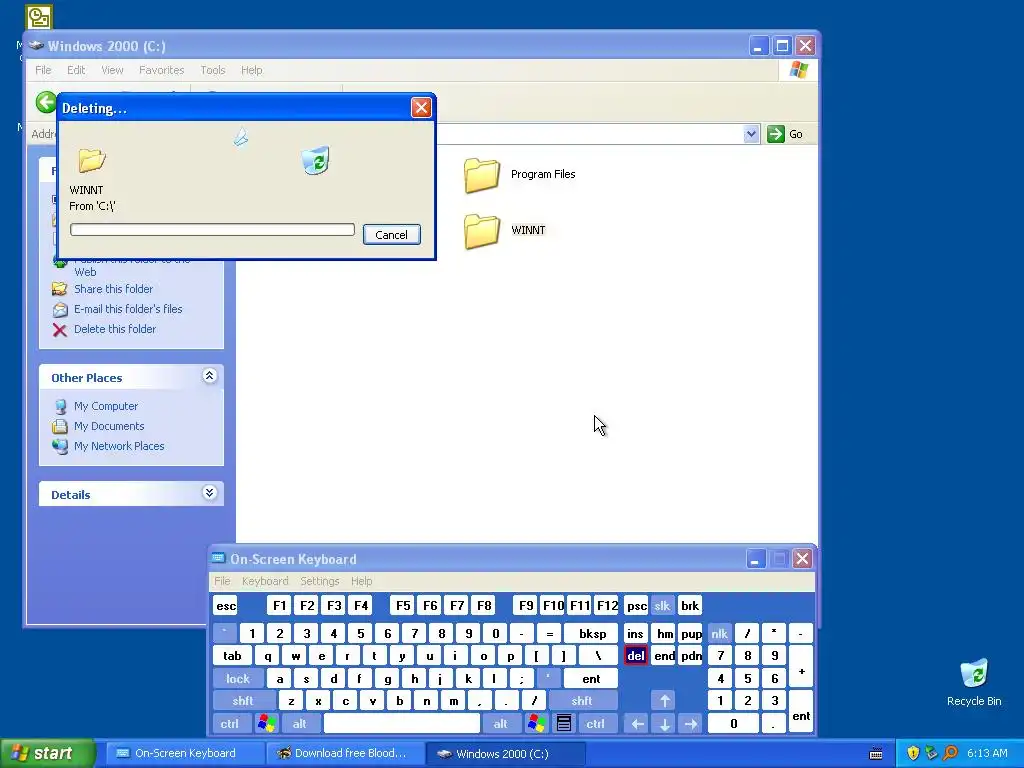
Task: Click the esc key on On-Screen Keyboard
Action: [226, 606]
